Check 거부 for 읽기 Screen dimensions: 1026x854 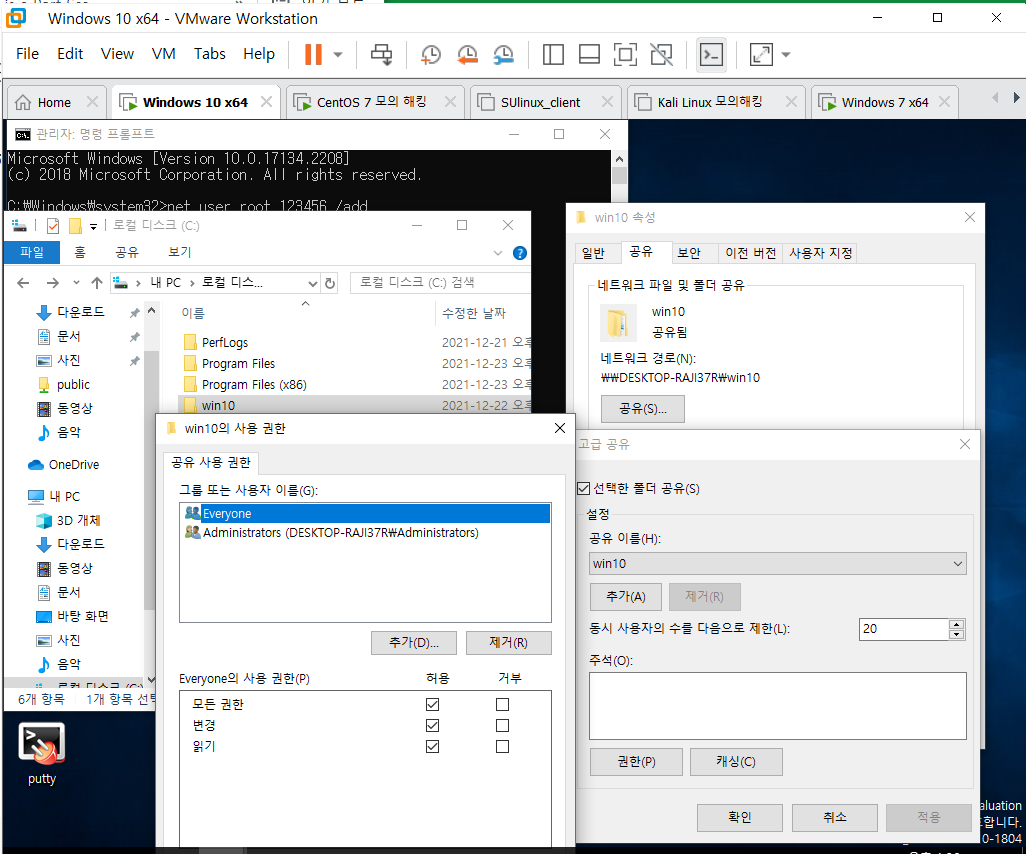pyautogui.click(x=503, y=746)
